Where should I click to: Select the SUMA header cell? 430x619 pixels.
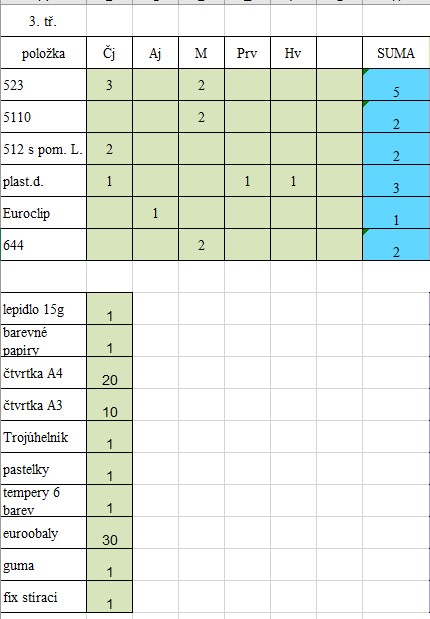[396, 53]
